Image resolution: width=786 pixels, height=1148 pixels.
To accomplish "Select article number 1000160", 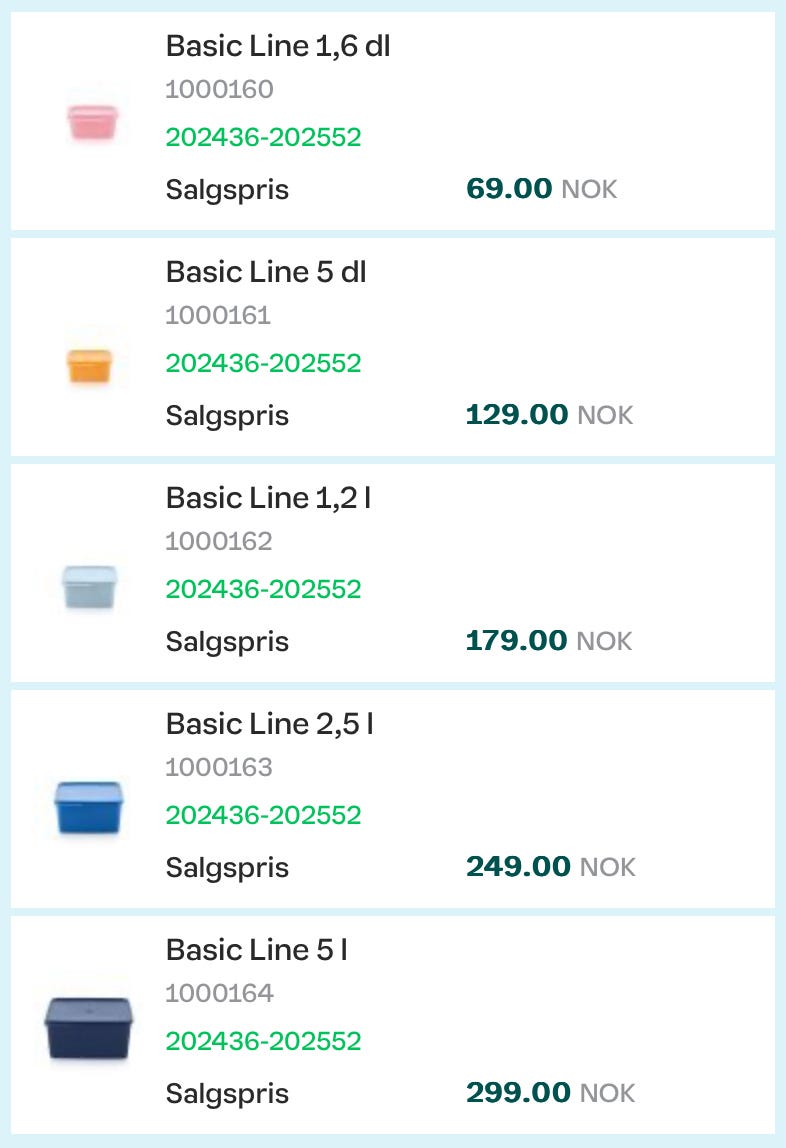I will [219, 90].
